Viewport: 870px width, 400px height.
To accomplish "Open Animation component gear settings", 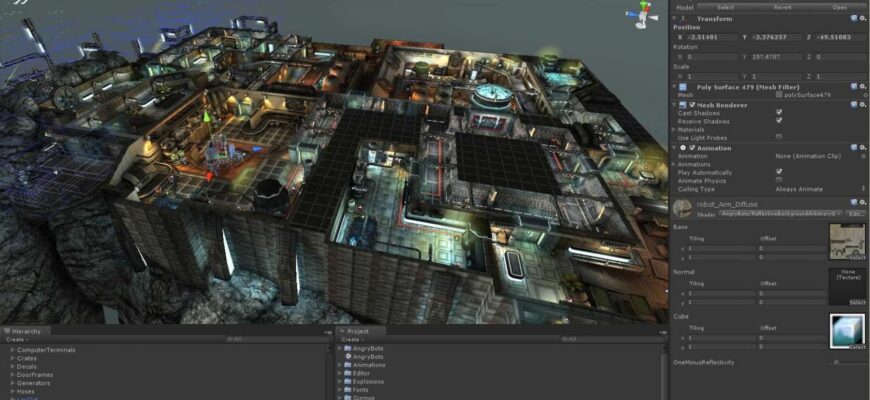I will [x=862, y=148].
